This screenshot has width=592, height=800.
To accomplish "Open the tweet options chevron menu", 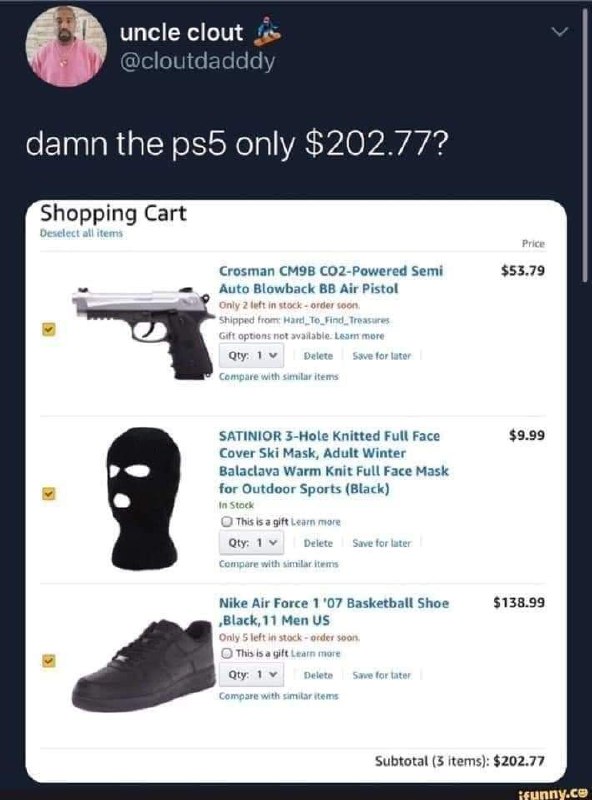I will [x=560, y=33].
